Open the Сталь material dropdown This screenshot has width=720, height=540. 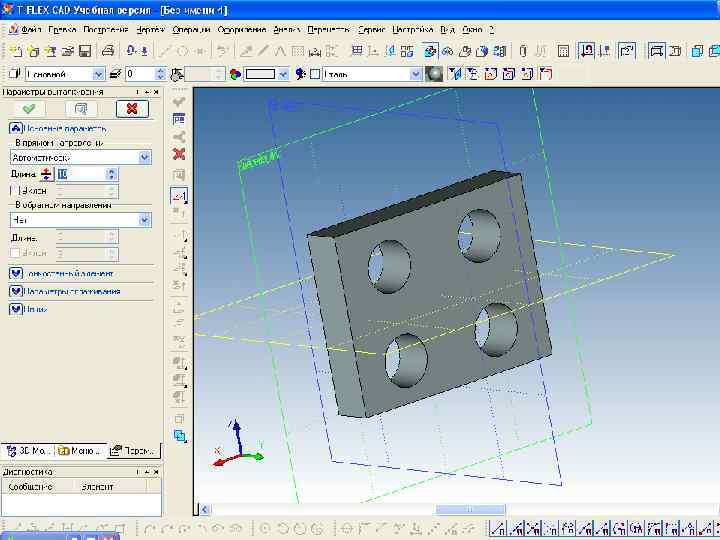pos(416,74)
